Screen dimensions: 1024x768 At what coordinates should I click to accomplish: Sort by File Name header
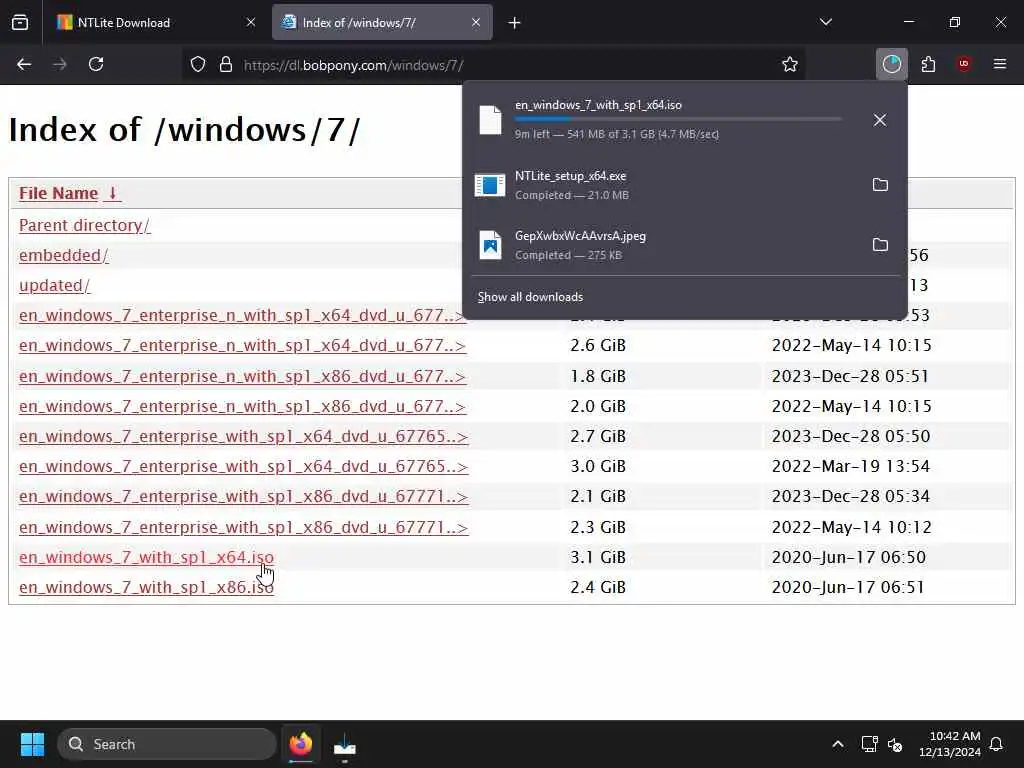[58, 193]
